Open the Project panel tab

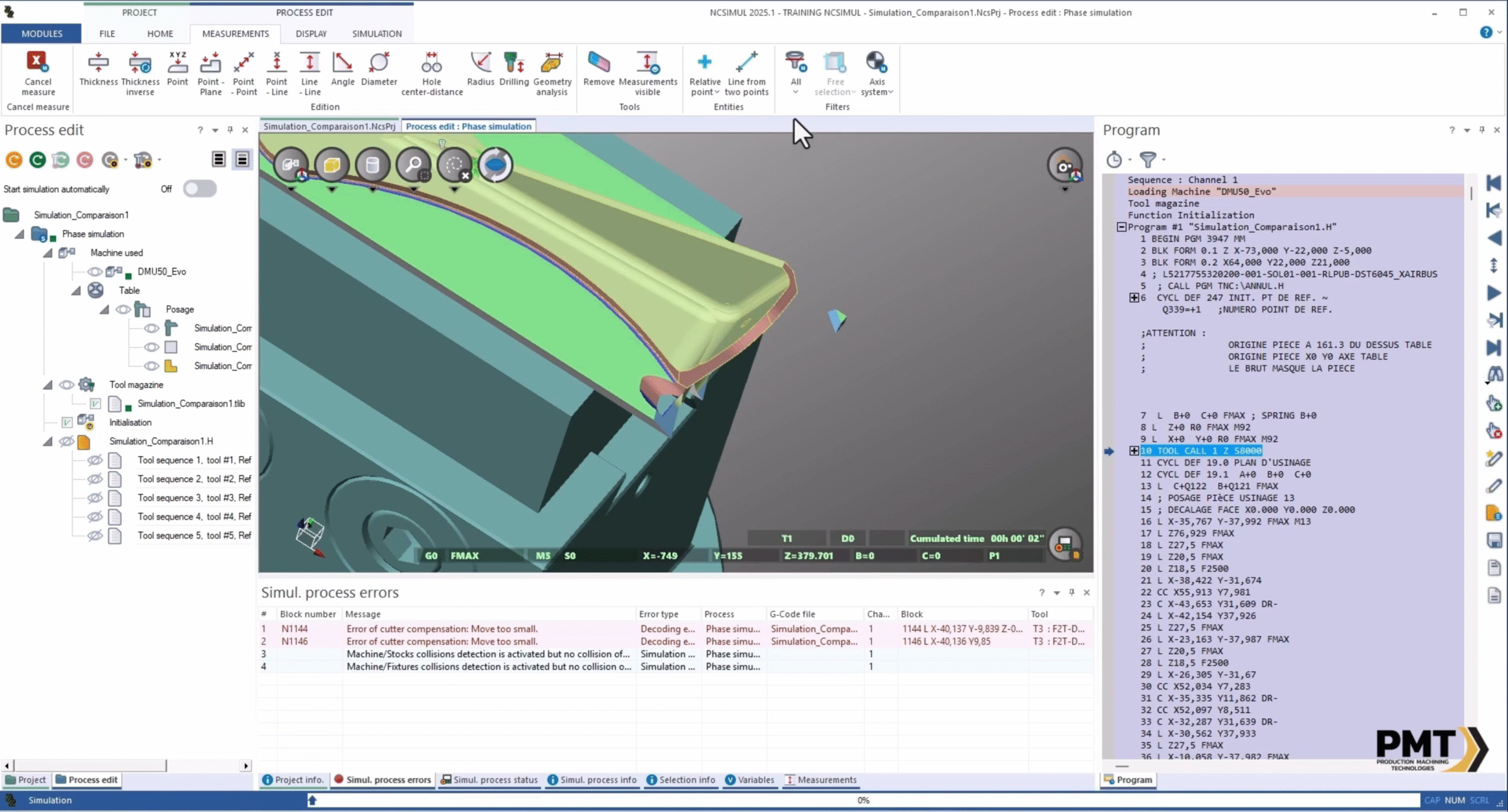click(26, 780)
